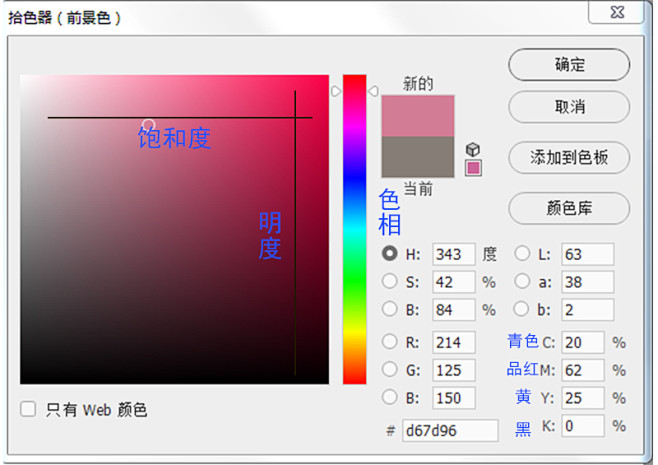658x465 pixels.
Task: Click the C cyan percentage field
Action: (583, 342)
